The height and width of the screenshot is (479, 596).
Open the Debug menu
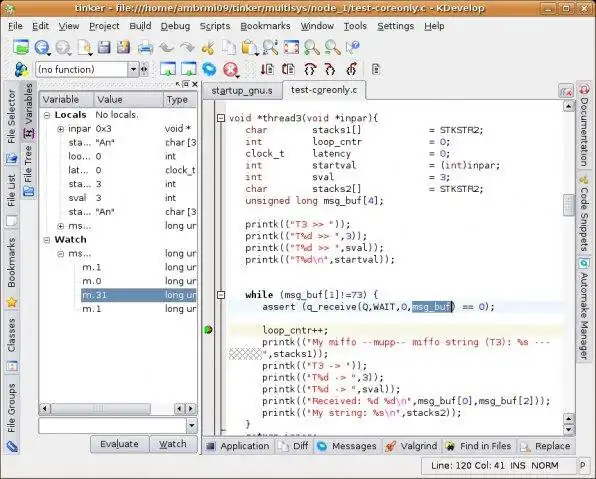175,26
